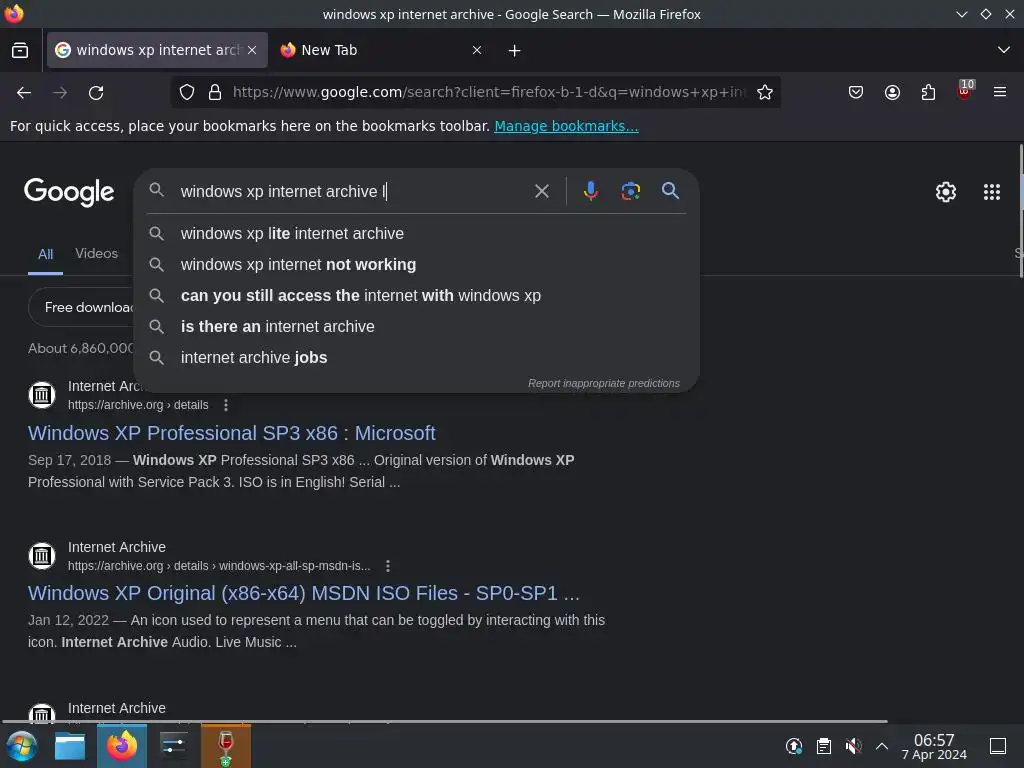Open Save to Pocket icon
The width and height of the screenshot is (1024, 768).
(x=856, y=93)
